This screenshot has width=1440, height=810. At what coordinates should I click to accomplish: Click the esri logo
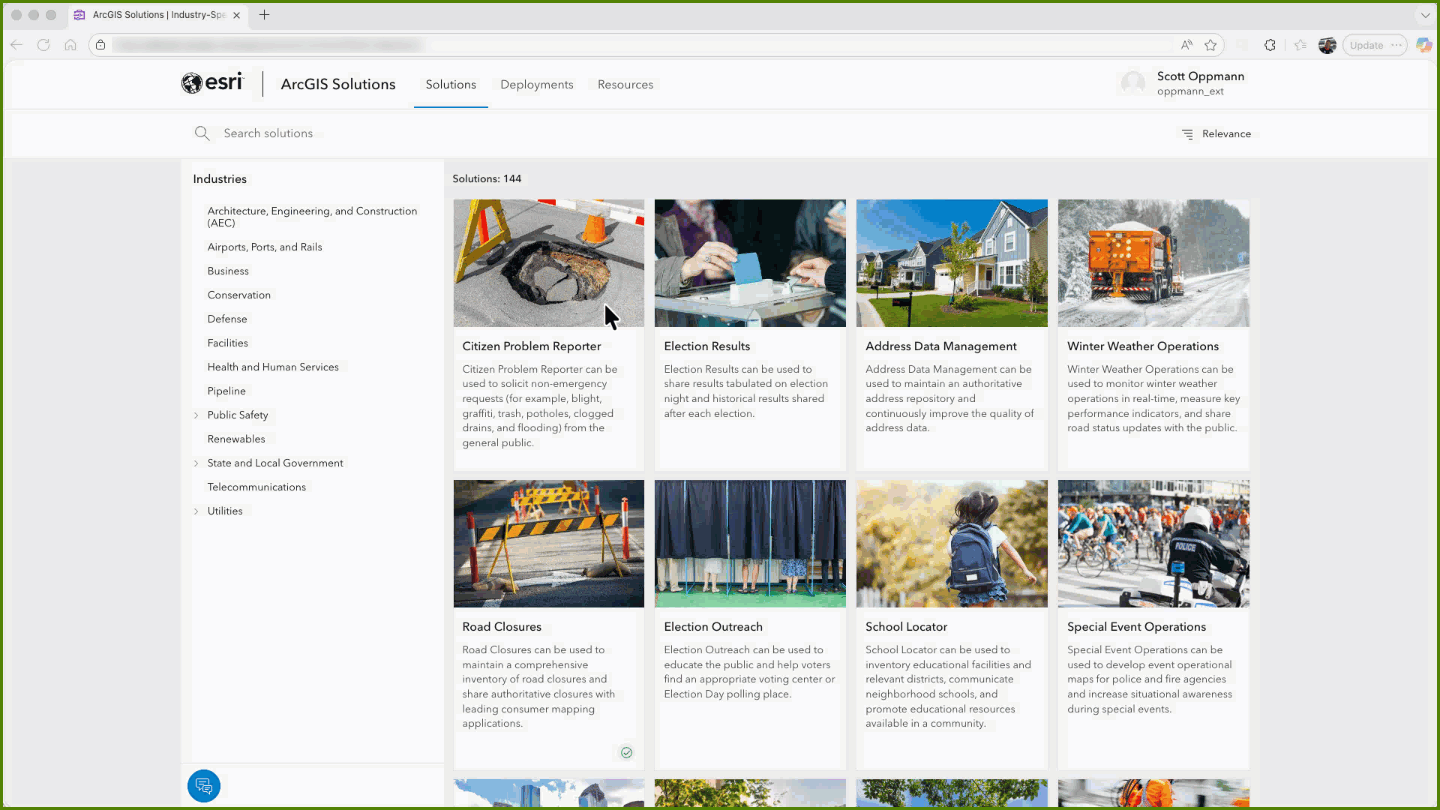click(x=212, y=84)
